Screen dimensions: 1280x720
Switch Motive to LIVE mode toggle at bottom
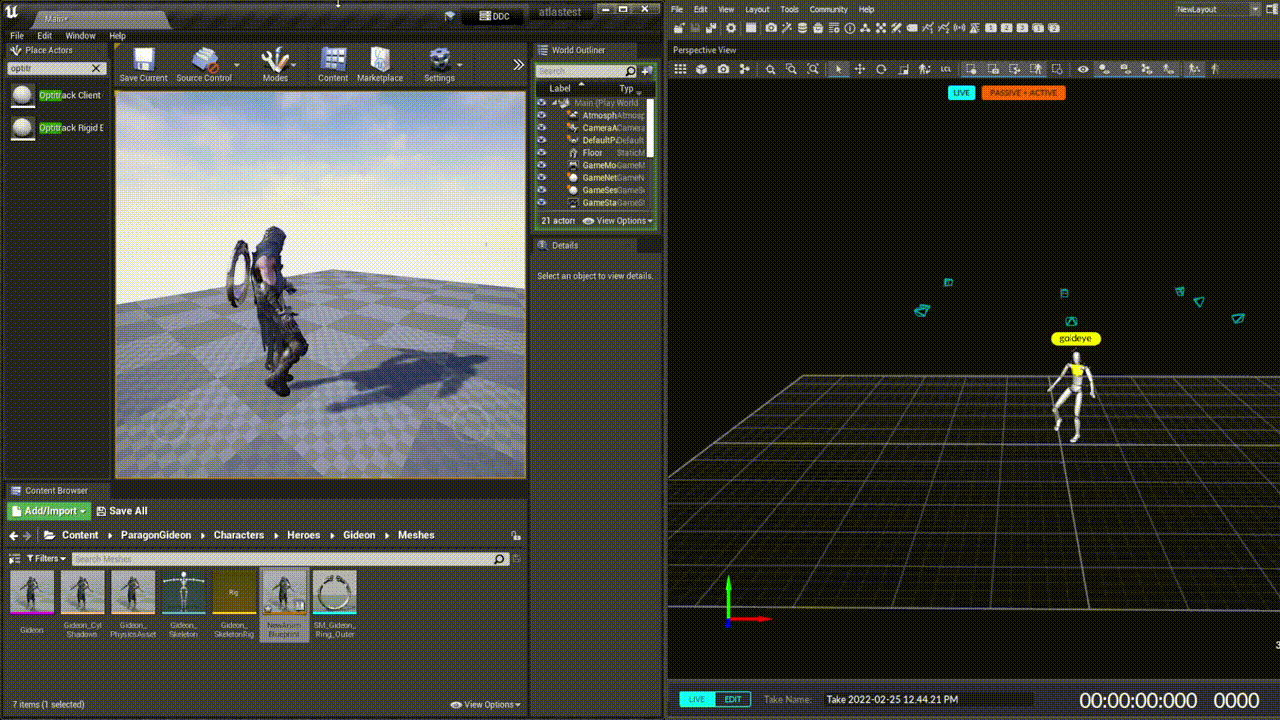point(697,699)
